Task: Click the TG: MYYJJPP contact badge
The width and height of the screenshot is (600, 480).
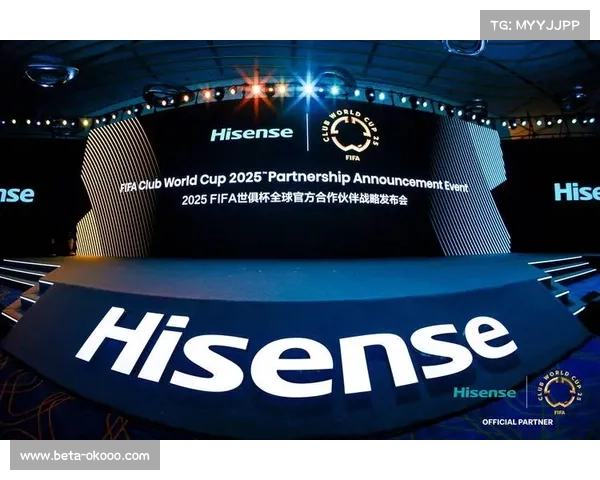Action: [535, 25]
